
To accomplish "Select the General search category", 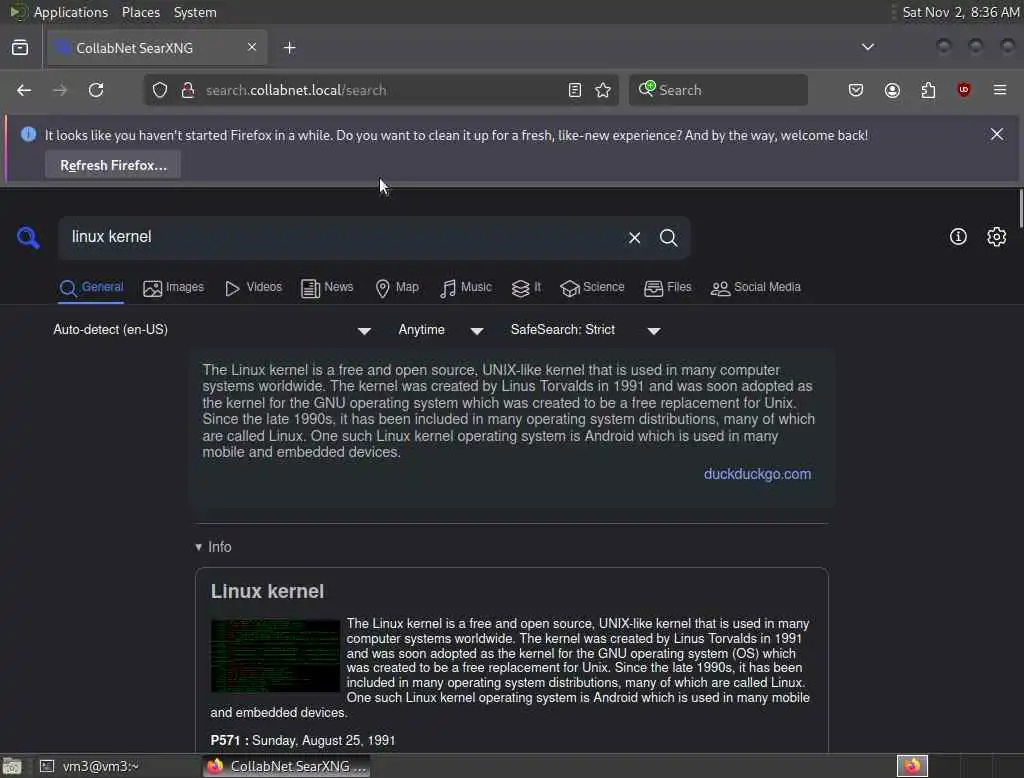I will point(91,287).
